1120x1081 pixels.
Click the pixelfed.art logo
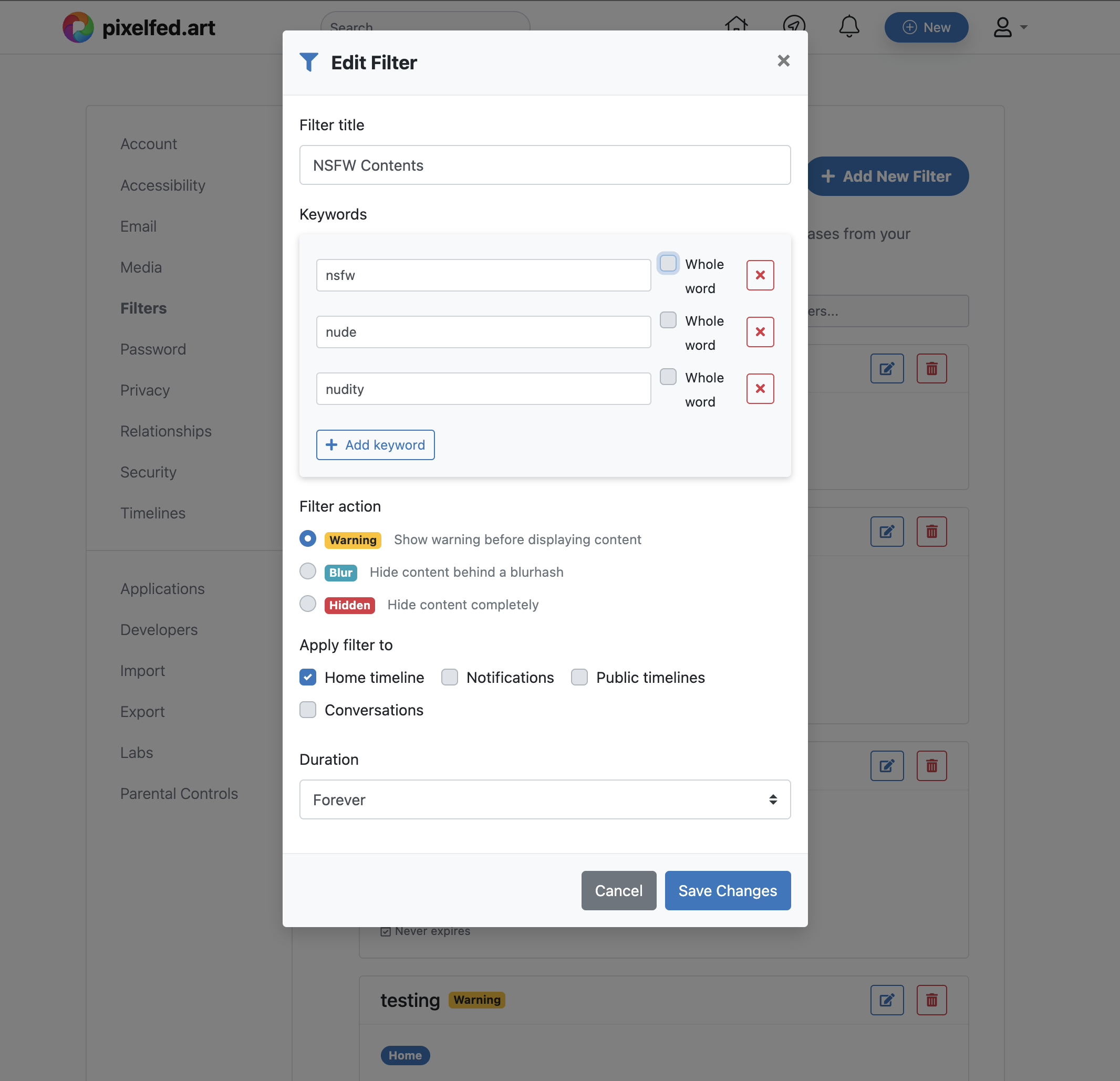click(139, 27)
